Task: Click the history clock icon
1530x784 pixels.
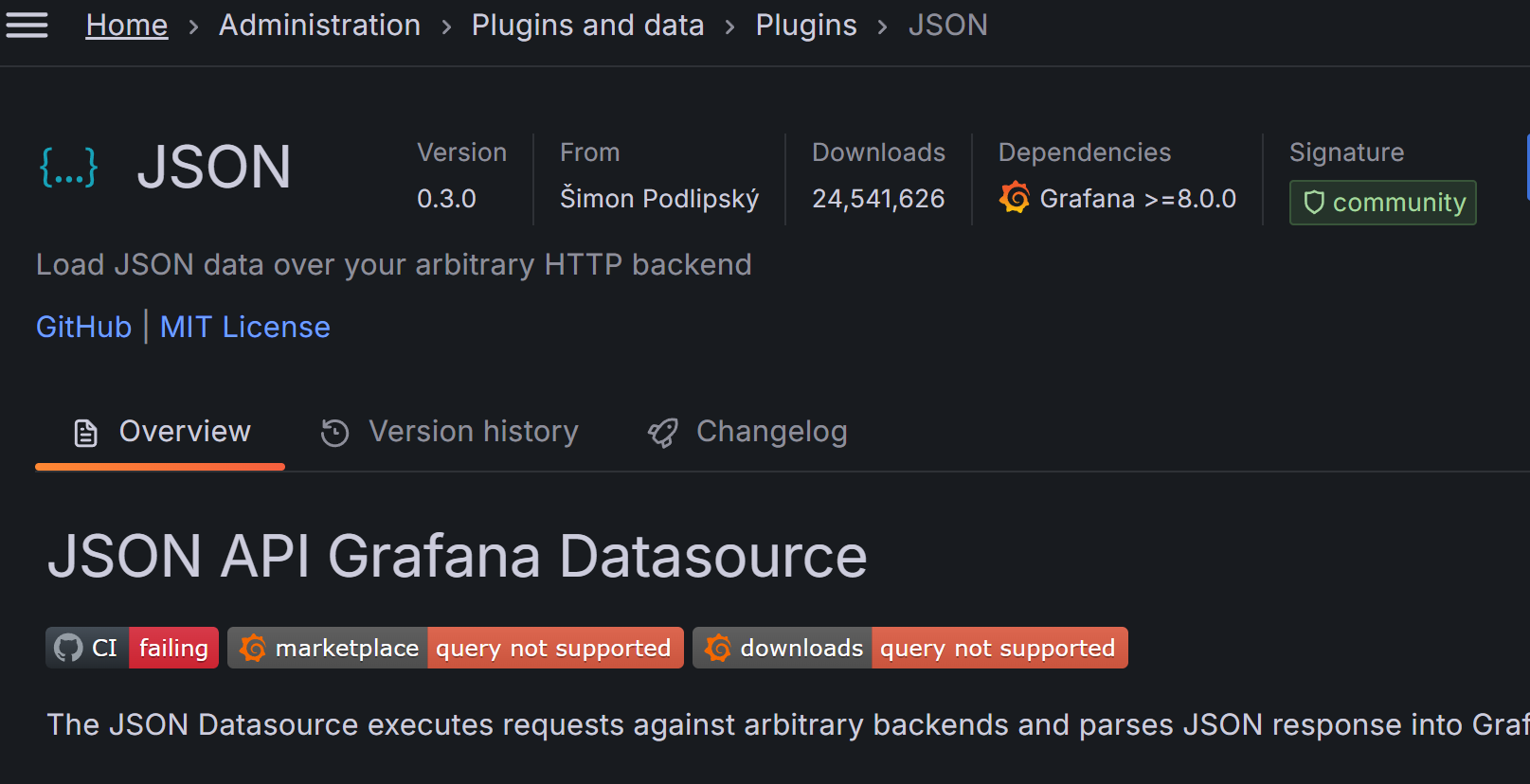Action: (x=334, y=433)
